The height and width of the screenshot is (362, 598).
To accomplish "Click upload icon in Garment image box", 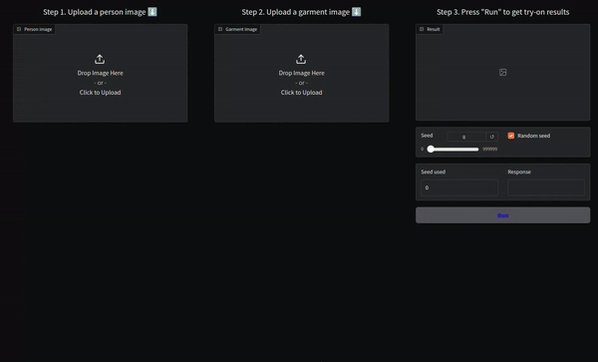I will [x=301, y=59].
